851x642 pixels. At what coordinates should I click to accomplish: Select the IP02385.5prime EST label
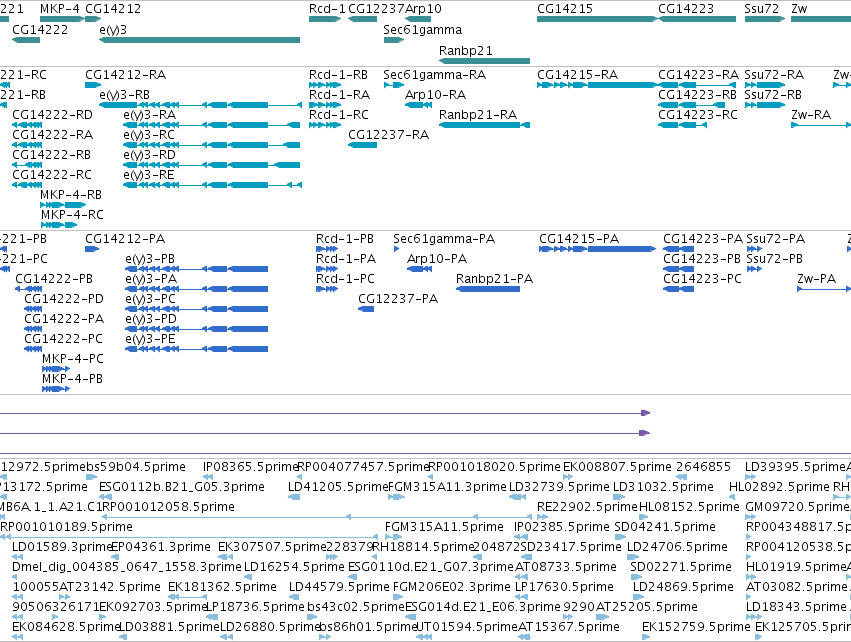pyautogui.click(x=562, y=527)
